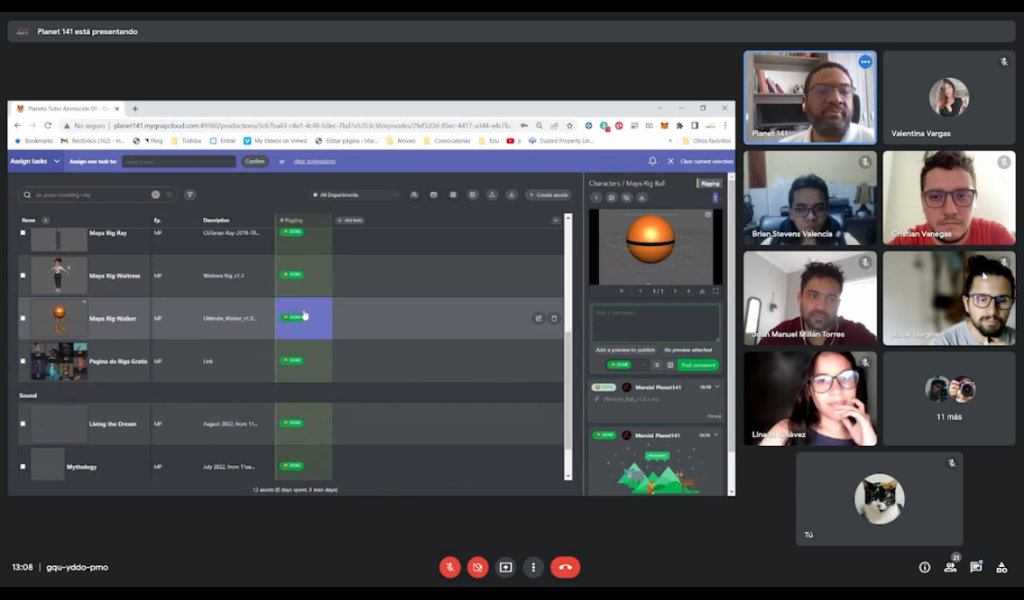1024x600 pixels.
Task: Click the Post comment button
Action: click(x=698, y=365)
